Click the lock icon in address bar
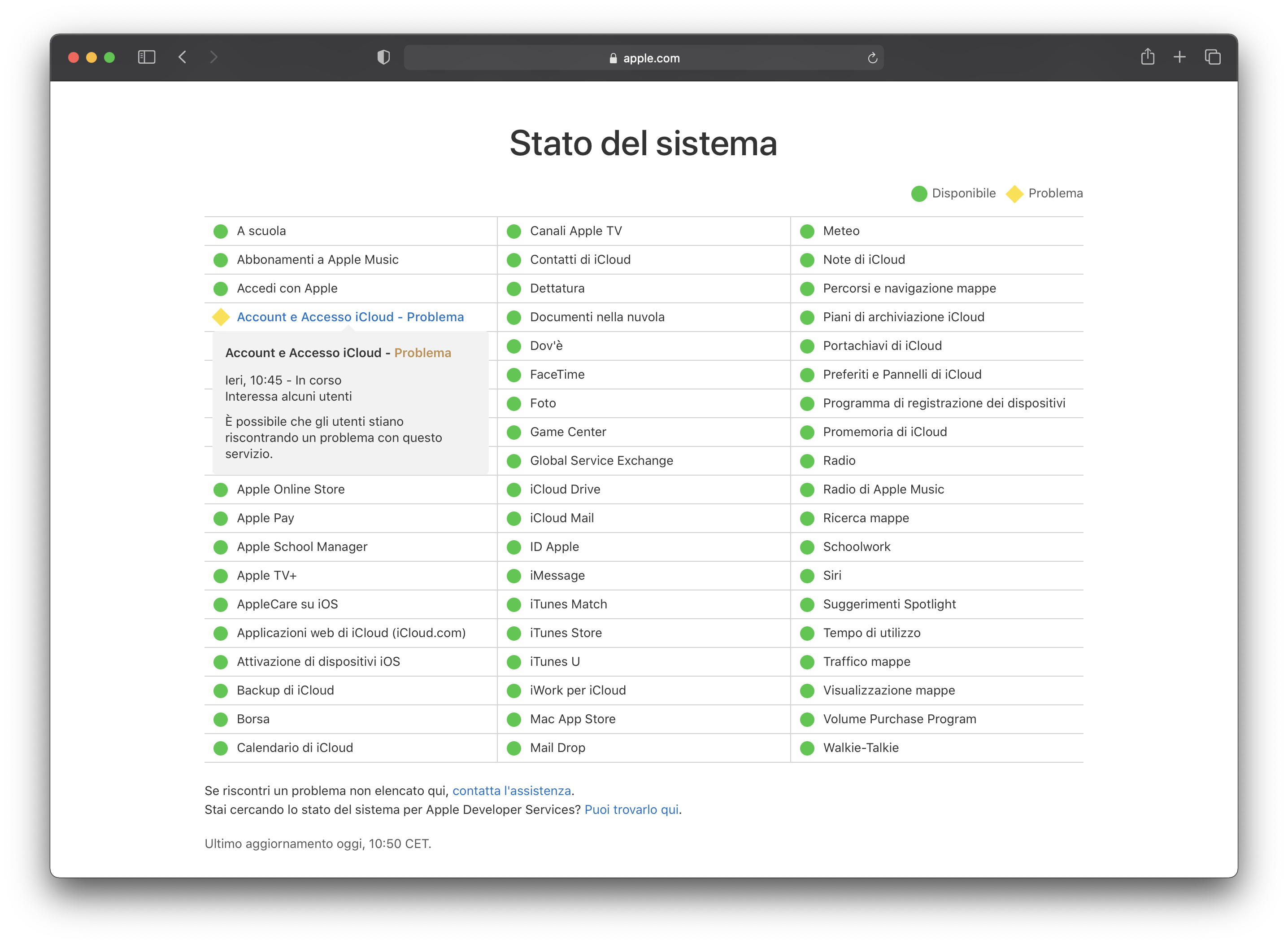Screen dimensions: 1288x944 click(613, 58)
